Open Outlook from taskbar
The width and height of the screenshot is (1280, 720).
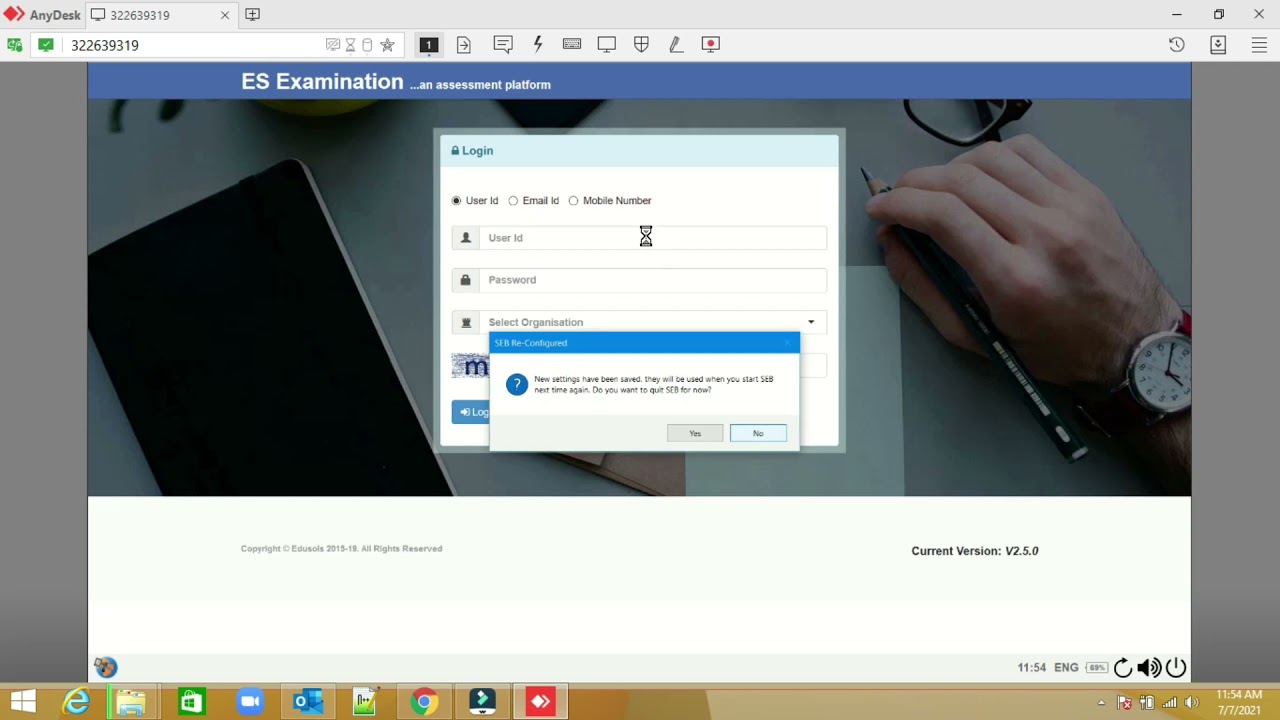coord(307,702)
